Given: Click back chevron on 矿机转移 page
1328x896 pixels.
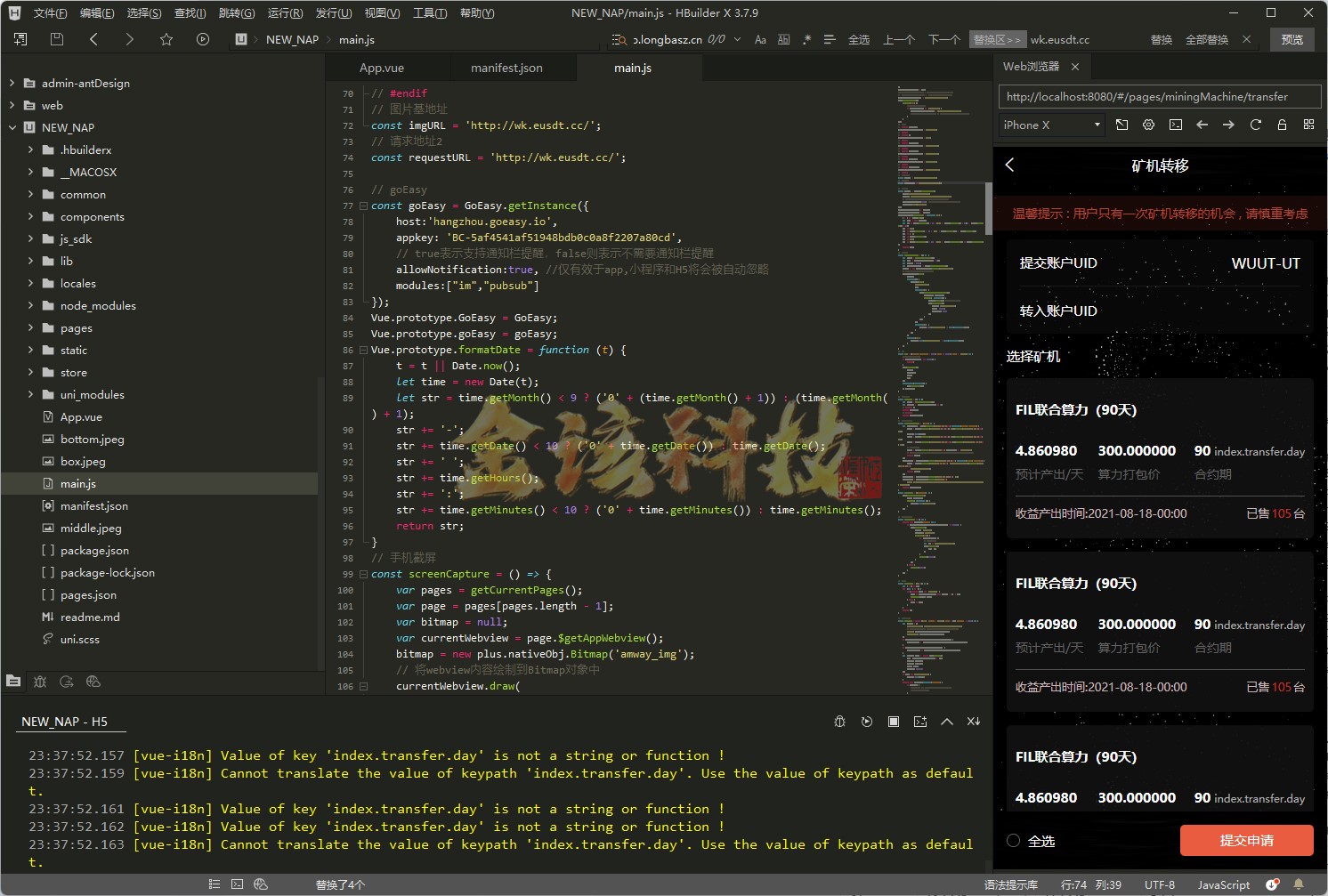Looking at the screenshot, I should click(1010, 165).
